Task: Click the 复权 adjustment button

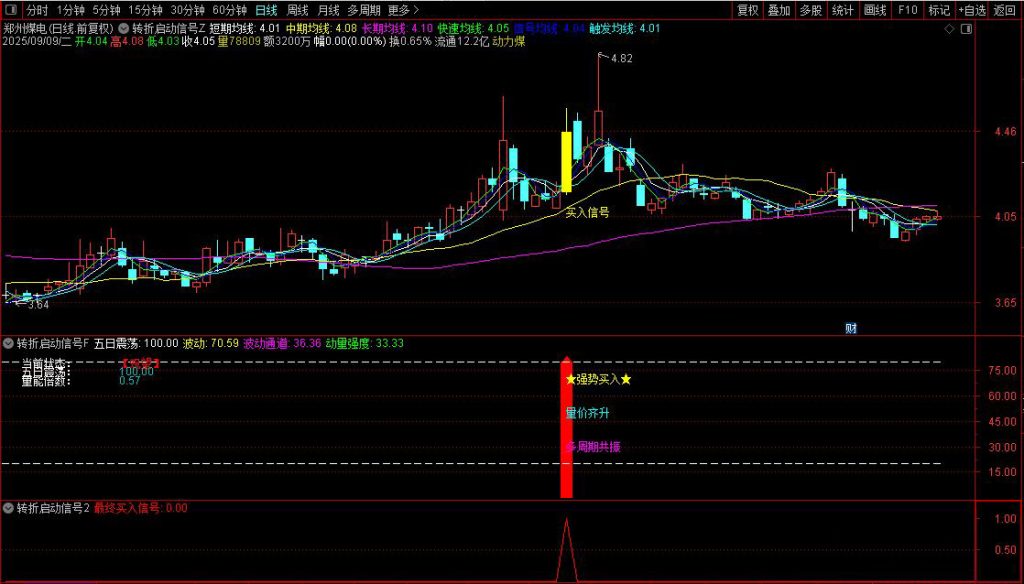Action: click(748, 10)
